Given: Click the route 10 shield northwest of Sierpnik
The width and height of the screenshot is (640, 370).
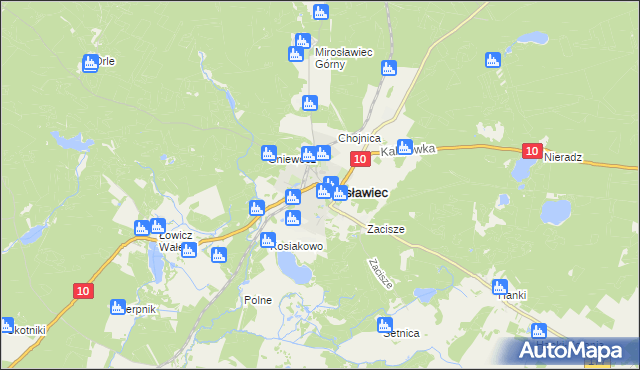Looking at the screenshot, I should coord(83,291).
